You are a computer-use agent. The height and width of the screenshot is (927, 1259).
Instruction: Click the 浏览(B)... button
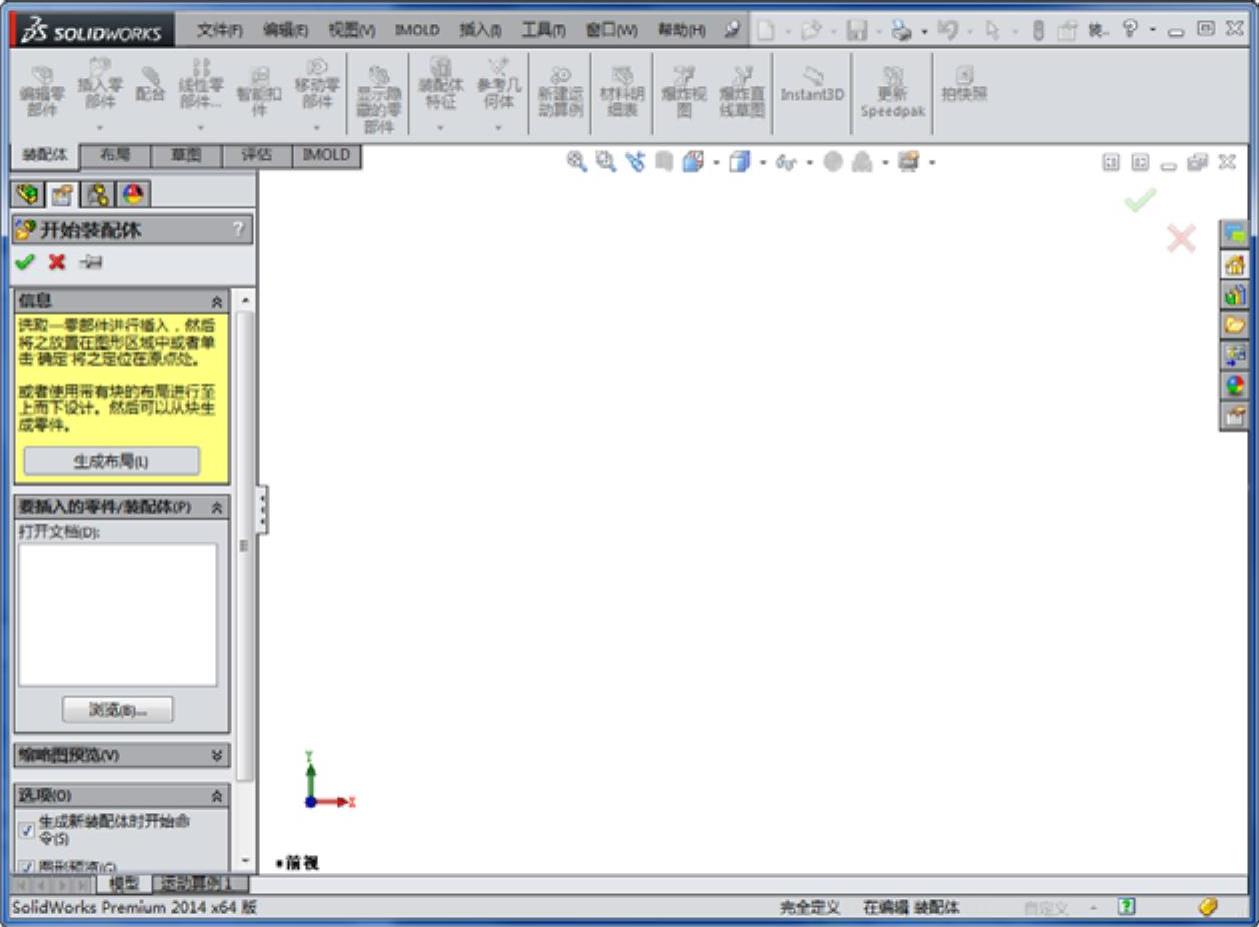118,710
